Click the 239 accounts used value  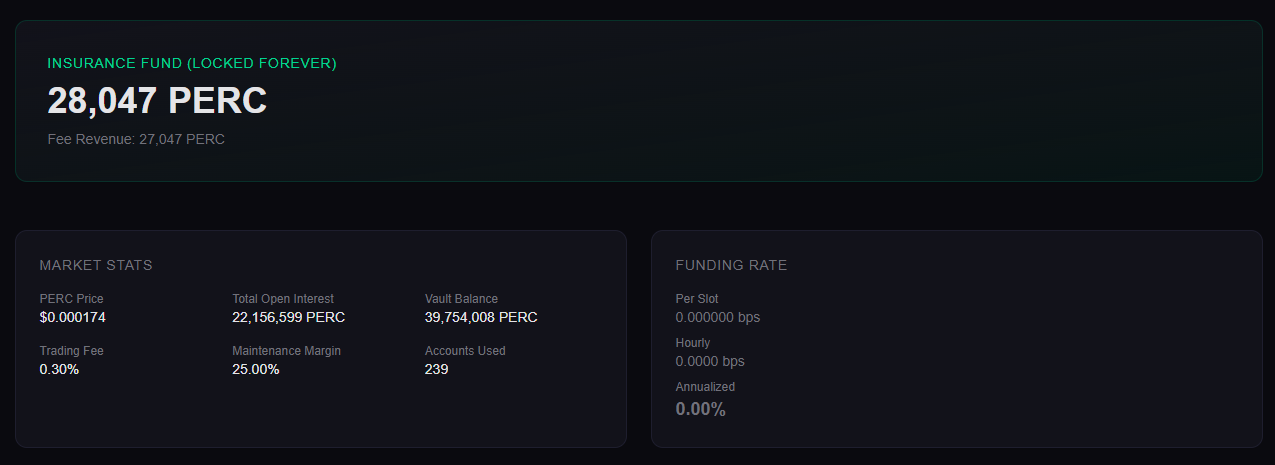point(436,369)
